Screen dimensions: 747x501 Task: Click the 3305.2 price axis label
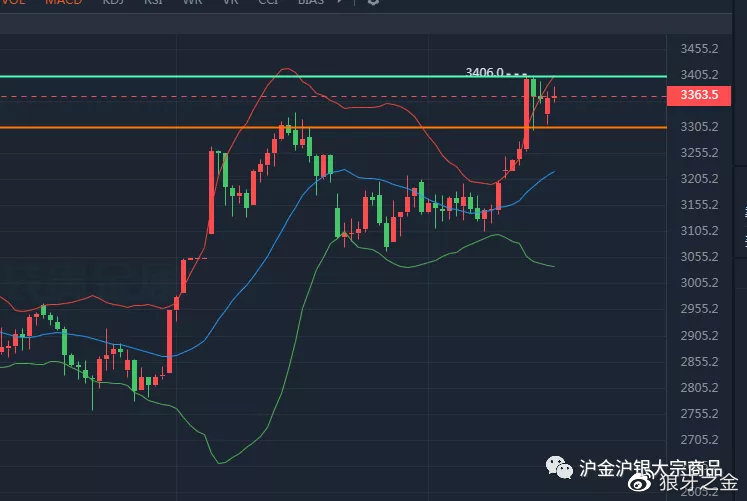tap(699, 127)
